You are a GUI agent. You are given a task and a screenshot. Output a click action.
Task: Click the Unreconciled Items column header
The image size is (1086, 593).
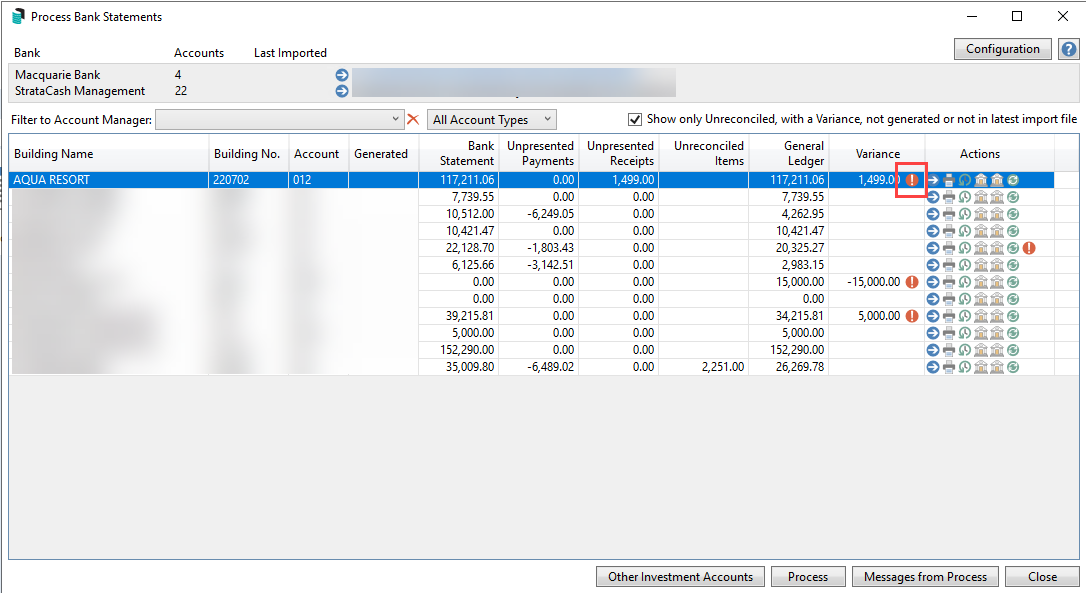pos(704,154)
